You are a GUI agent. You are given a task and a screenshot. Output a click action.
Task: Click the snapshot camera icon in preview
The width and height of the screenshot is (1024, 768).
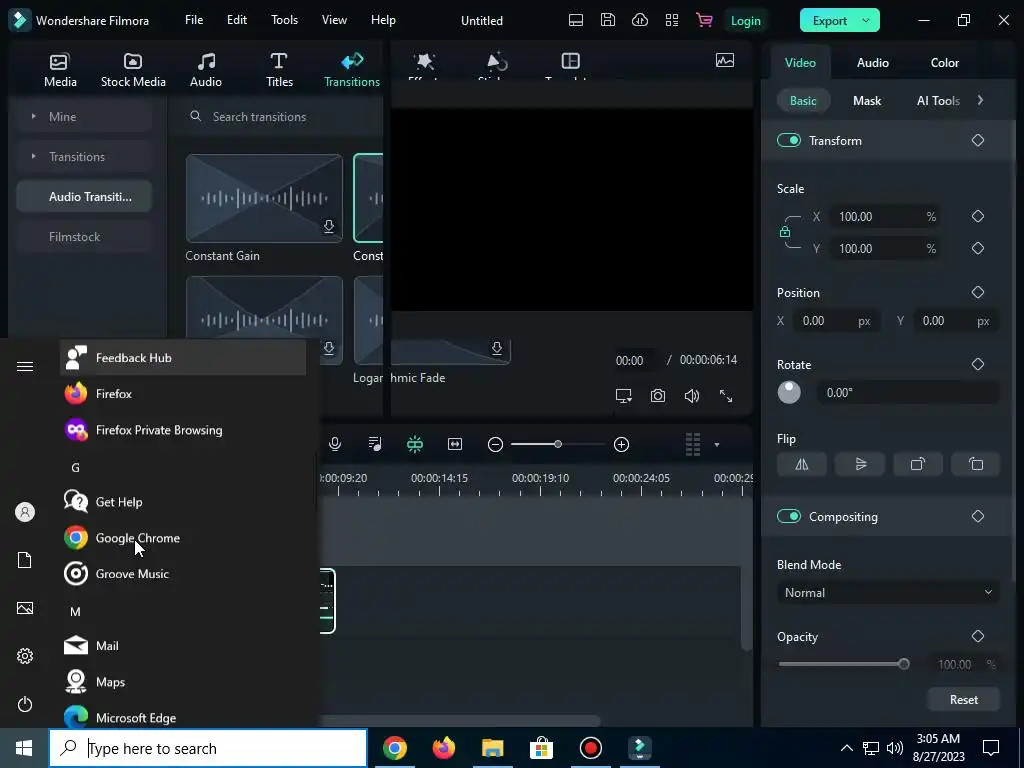[658, 396]
